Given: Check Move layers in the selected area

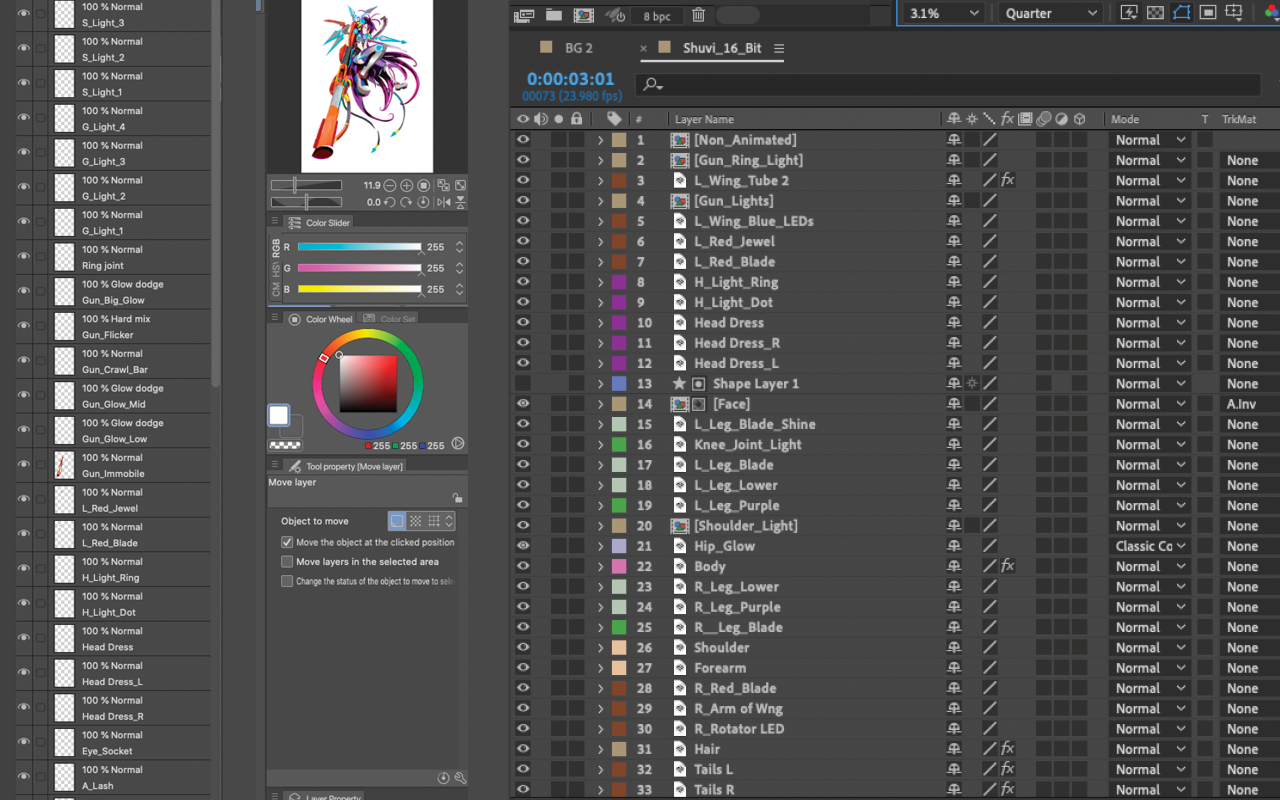Looking at the screenshot, I should pos(287,562).
